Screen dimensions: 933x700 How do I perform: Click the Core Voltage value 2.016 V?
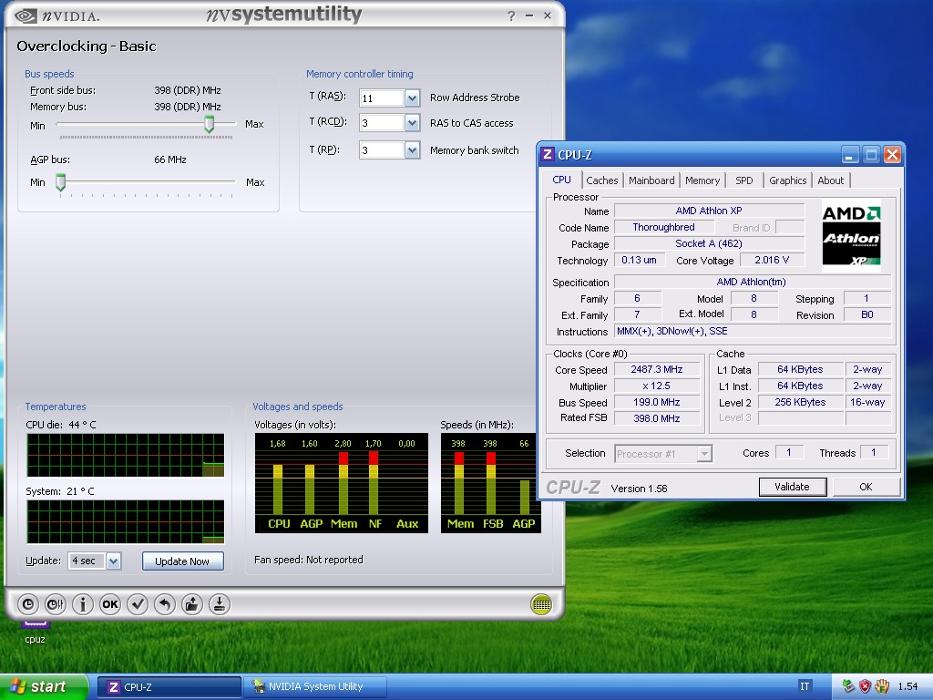point(772,260)
